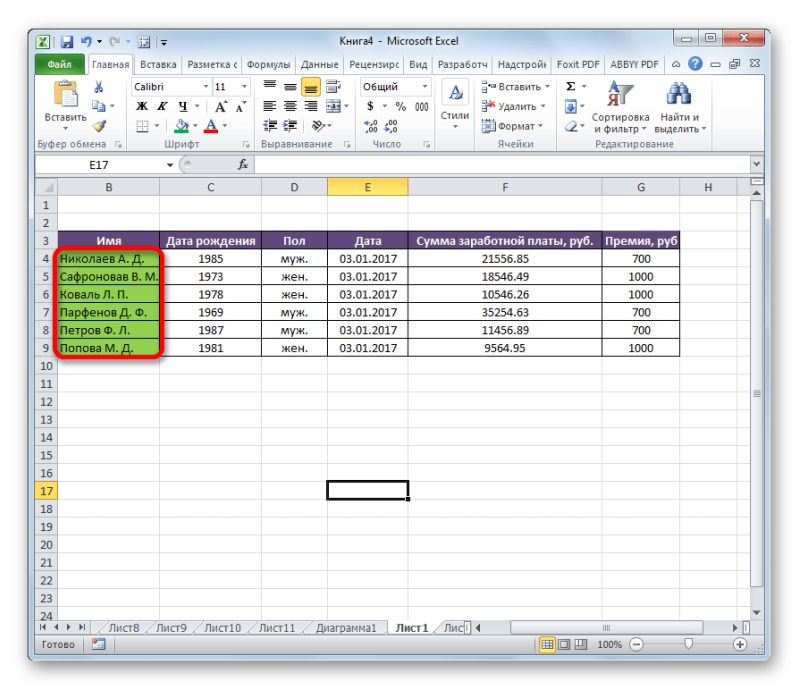Click the Top Align icon
Screen dimensions: 800x690
[269, 86]
